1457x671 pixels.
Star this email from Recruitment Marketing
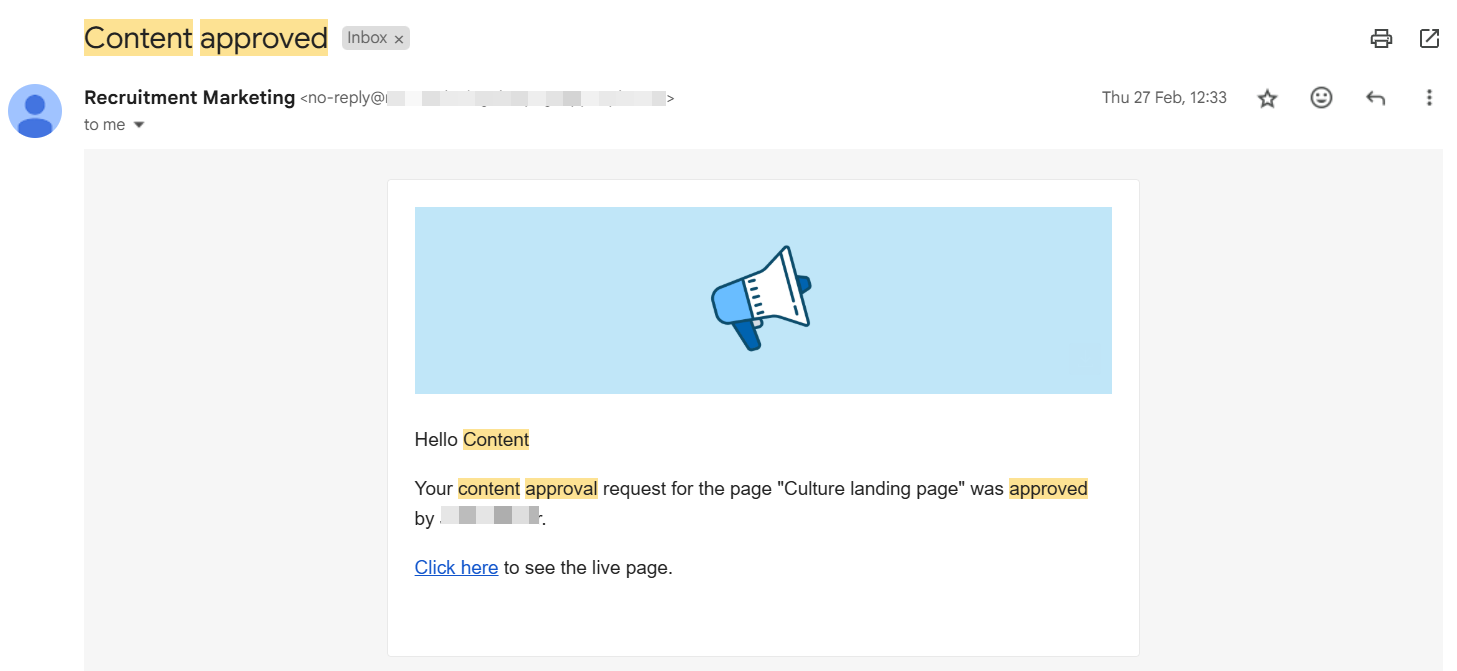pyautogui.click(x=1267, y=98)
